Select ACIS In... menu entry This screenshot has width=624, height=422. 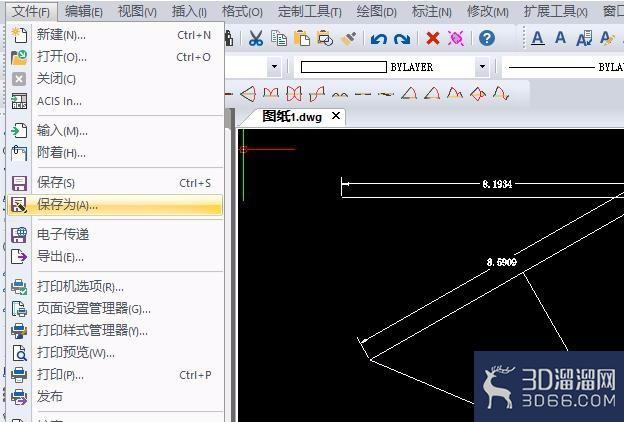click(115, 101)
